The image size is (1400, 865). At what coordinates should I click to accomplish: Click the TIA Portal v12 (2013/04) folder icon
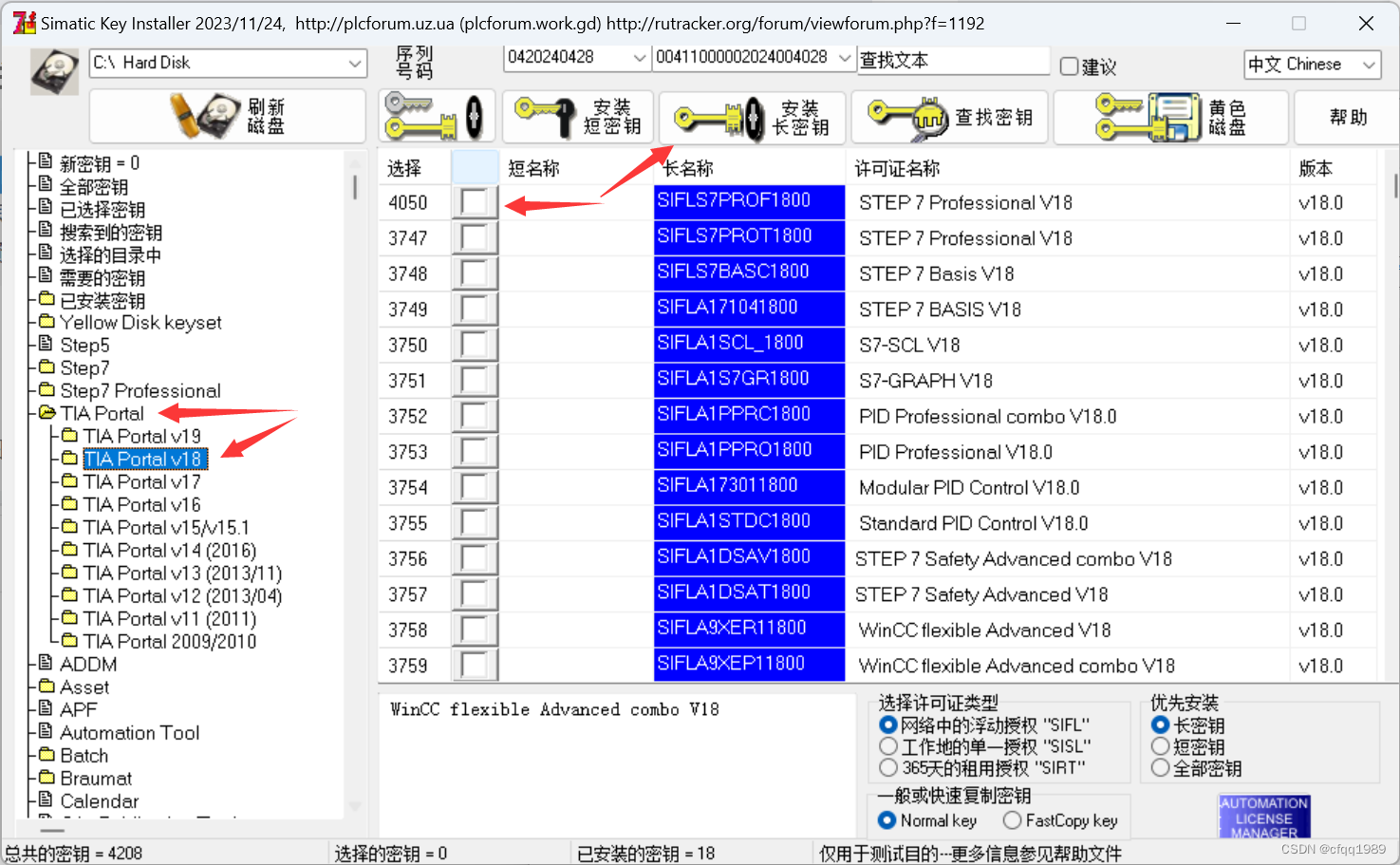pyautogui.click(x=70, y=595)
